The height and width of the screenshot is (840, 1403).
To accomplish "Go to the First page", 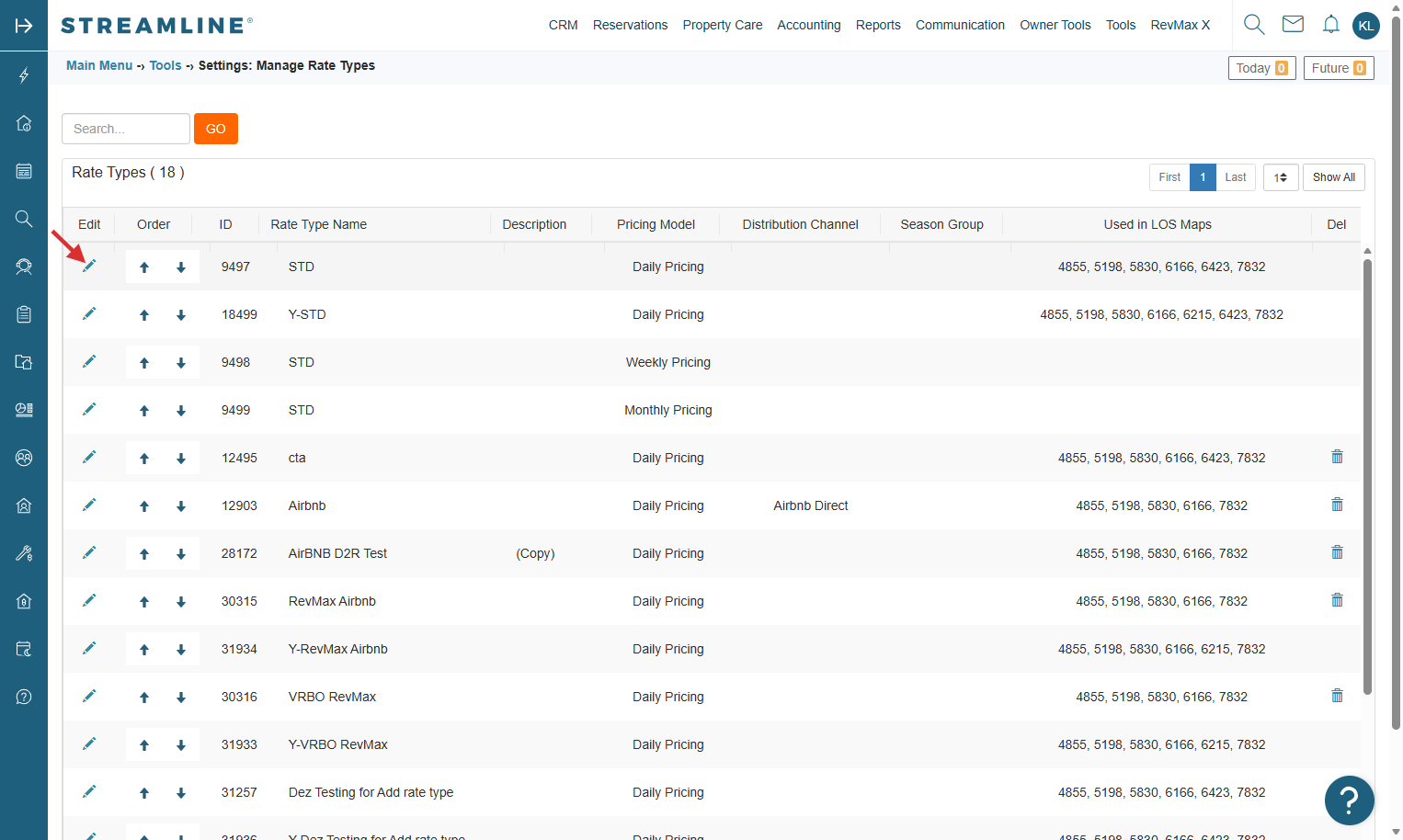I will 1169,177.
